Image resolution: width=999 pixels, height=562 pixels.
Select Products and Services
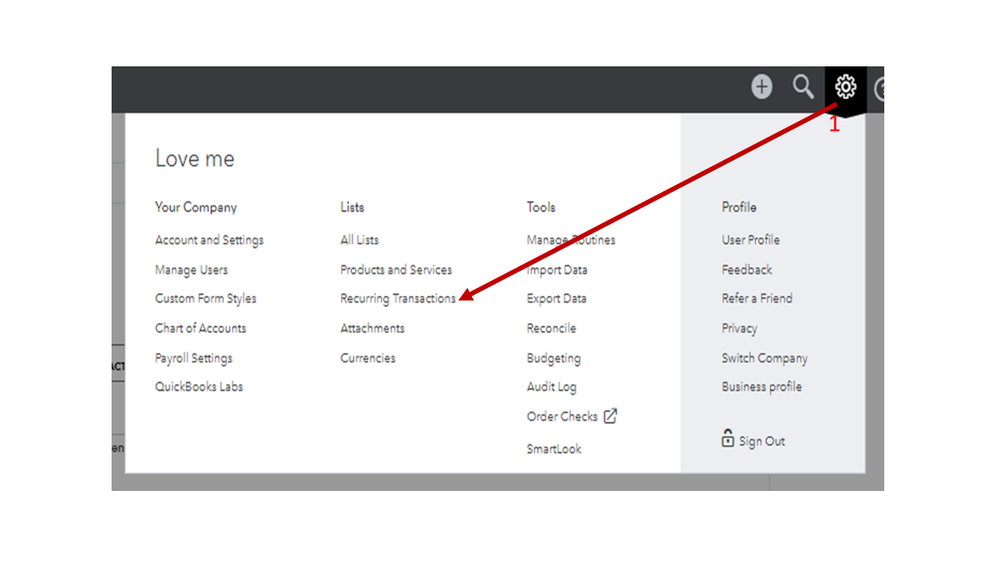(396, 270)
